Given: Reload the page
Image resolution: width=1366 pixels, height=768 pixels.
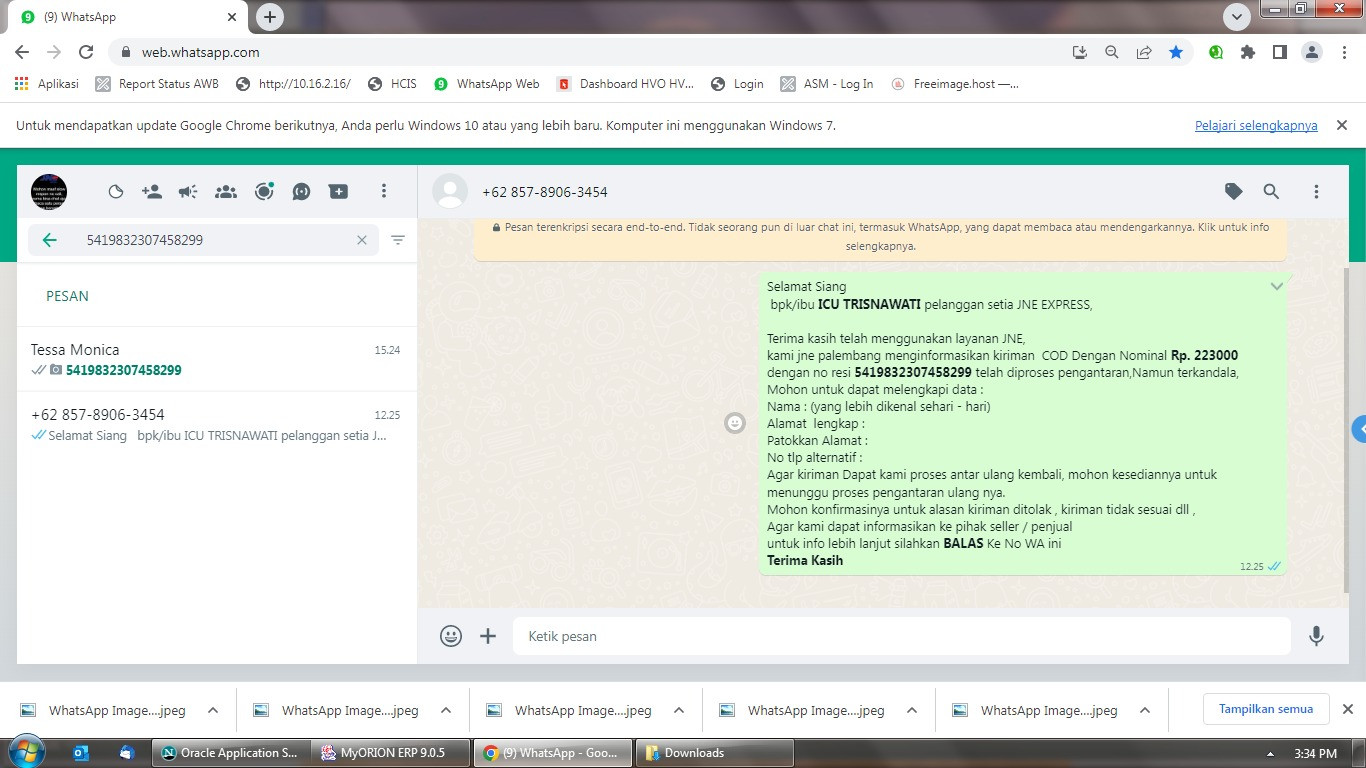Looking at the screenshot, I should pyautogui.click(x=86, y=52).
